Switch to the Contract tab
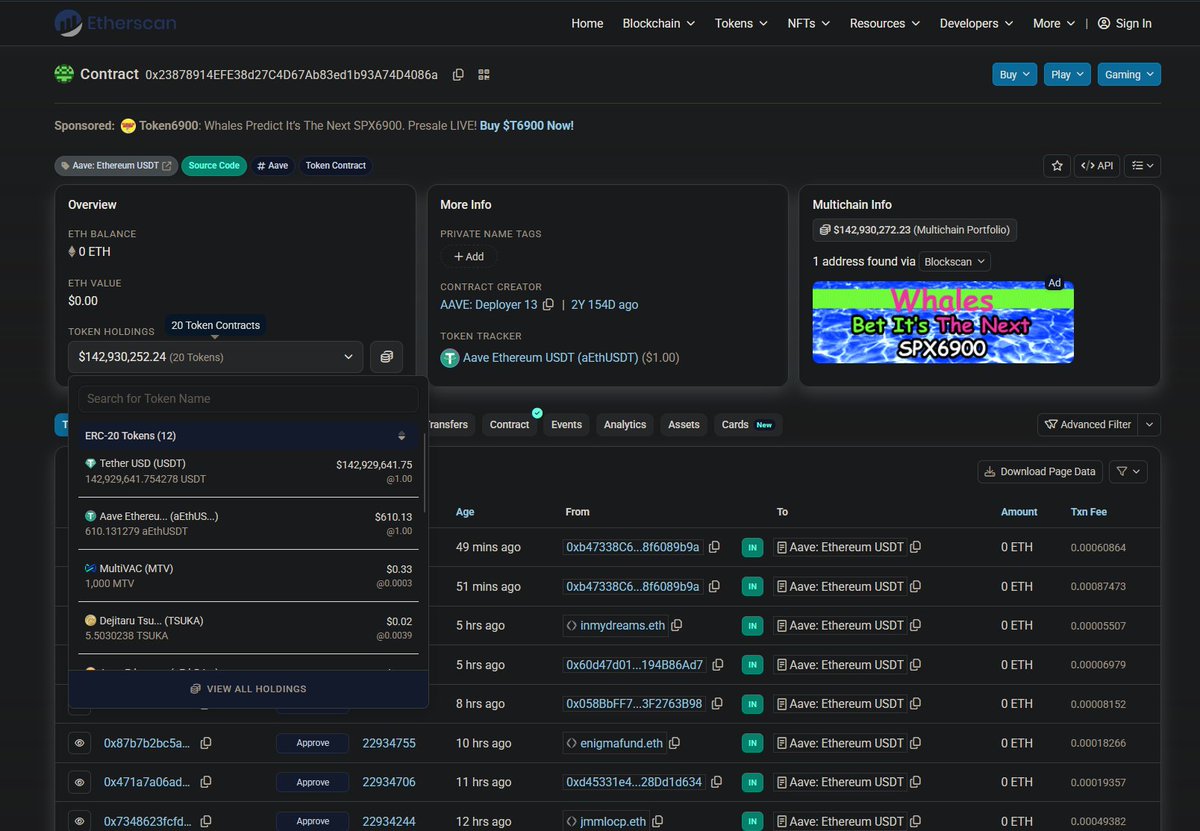 coord(509,425)
